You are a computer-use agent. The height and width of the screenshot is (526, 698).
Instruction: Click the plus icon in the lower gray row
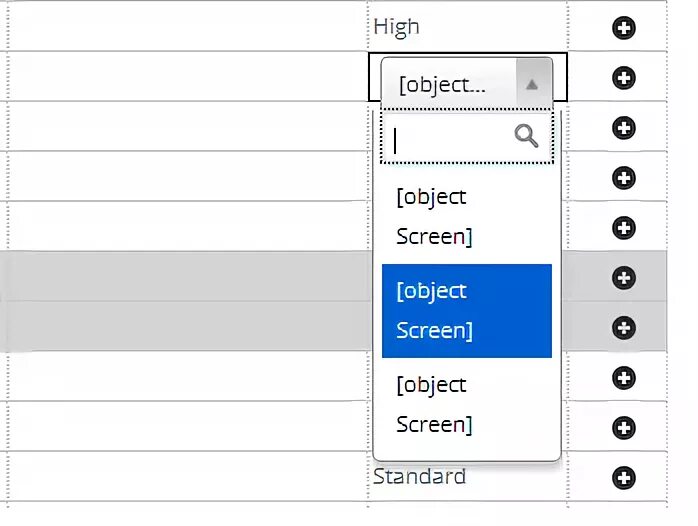point(623,327)
